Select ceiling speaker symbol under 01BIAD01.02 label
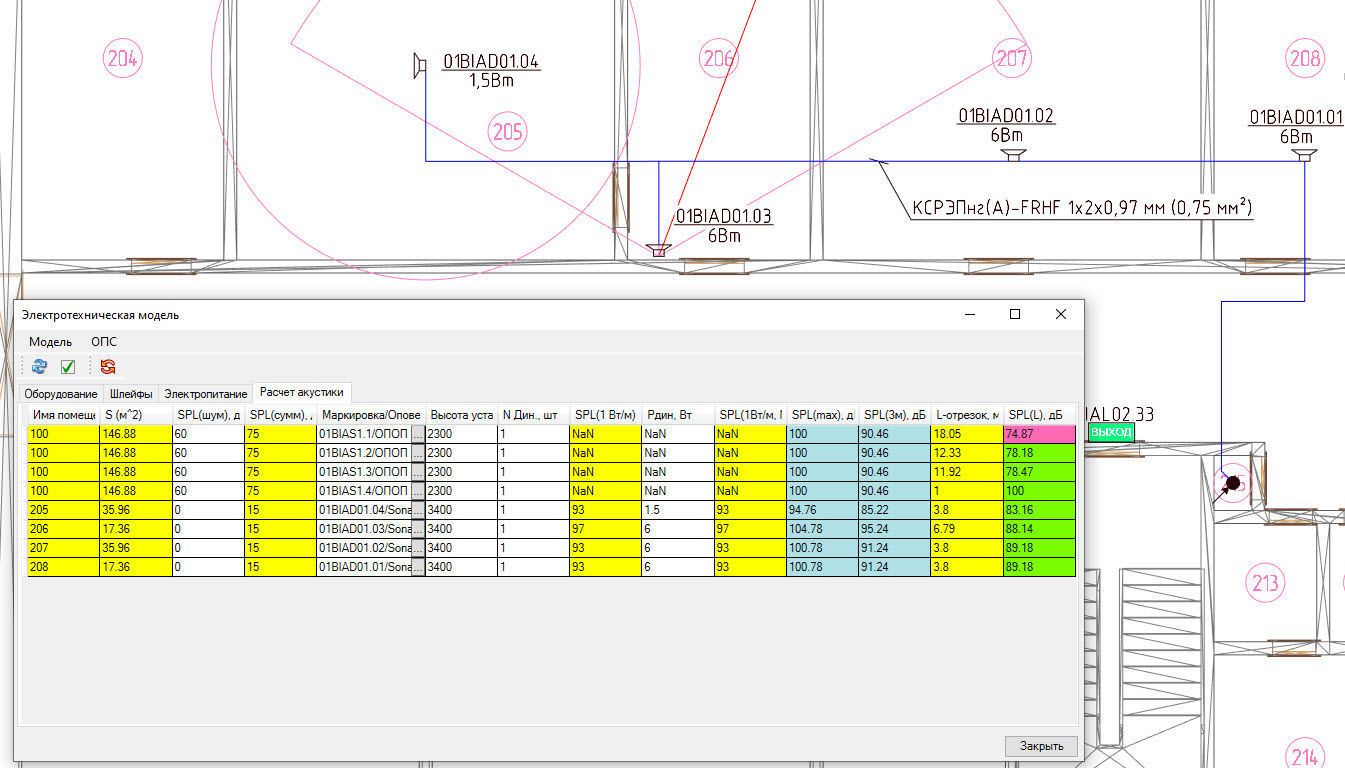The width and height of the screenshot is (1345, 768). (1014, 155)
